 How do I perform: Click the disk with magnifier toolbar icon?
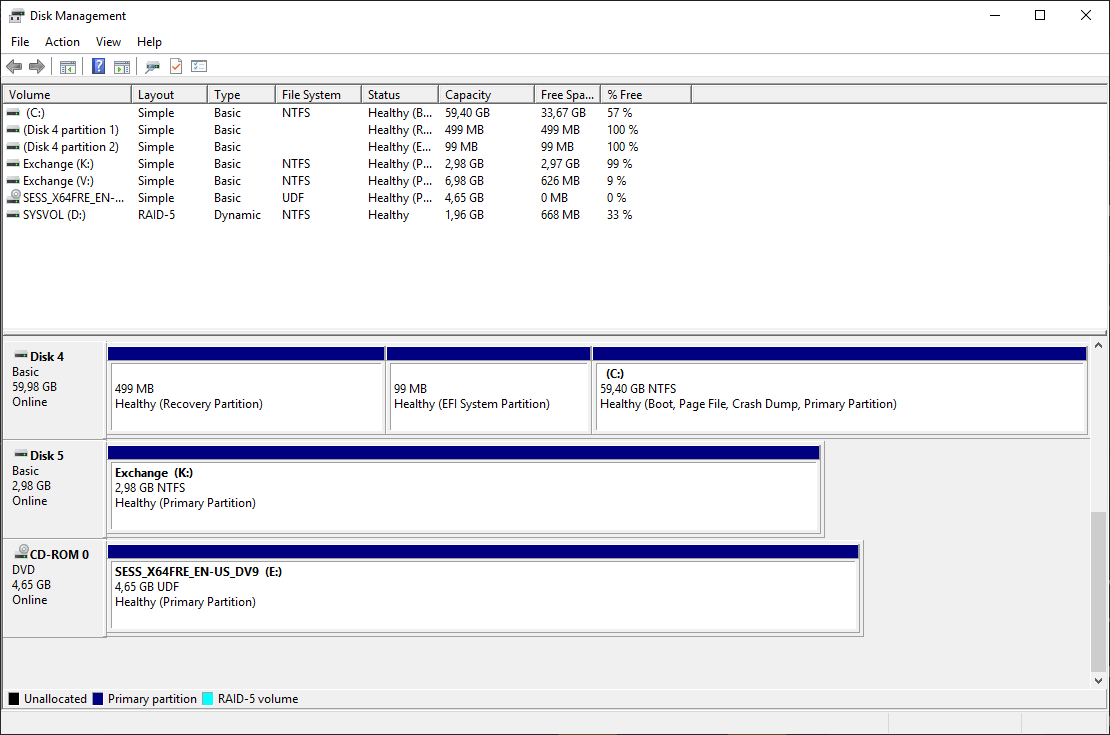(152, 67)
